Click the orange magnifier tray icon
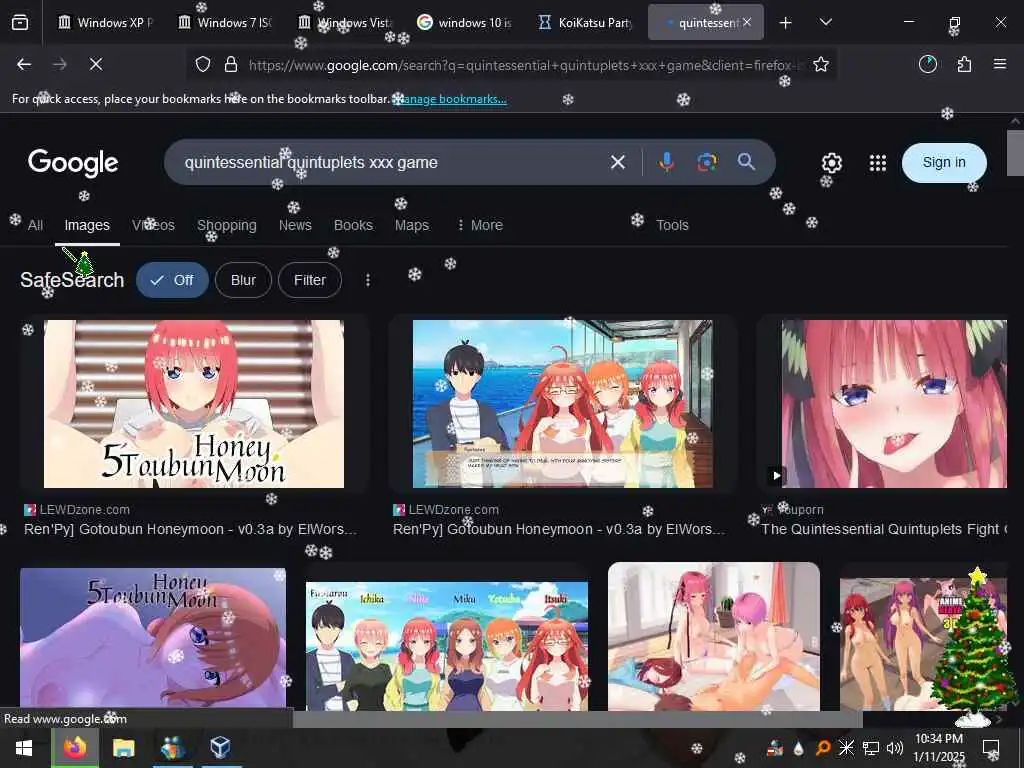 tap(823, 748)
